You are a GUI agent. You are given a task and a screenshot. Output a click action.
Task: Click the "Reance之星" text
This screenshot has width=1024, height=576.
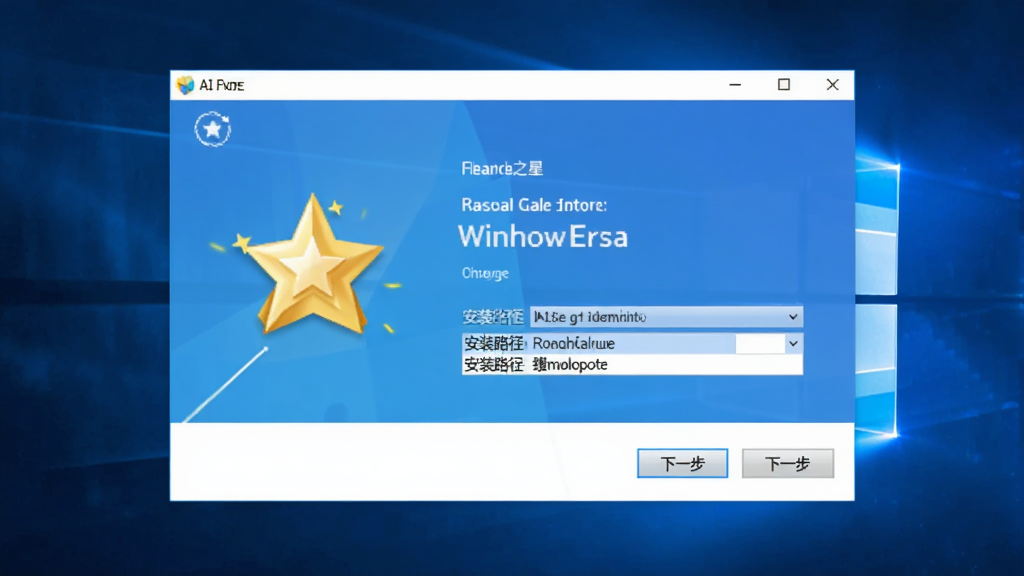(502, 168)
